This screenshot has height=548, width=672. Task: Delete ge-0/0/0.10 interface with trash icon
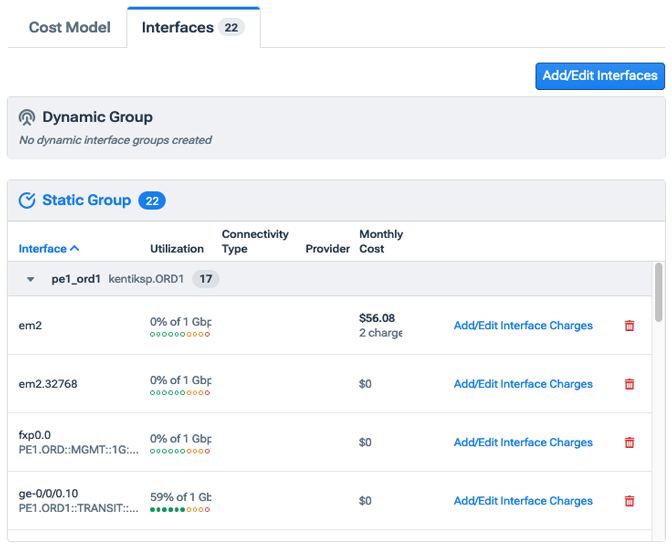629,501
